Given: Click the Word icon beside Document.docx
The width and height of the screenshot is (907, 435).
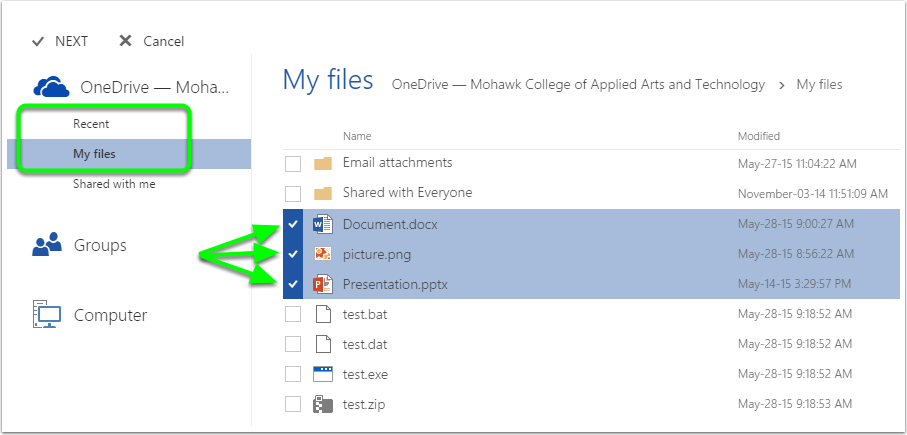Looking at the screenshot, I should [323, 225].
